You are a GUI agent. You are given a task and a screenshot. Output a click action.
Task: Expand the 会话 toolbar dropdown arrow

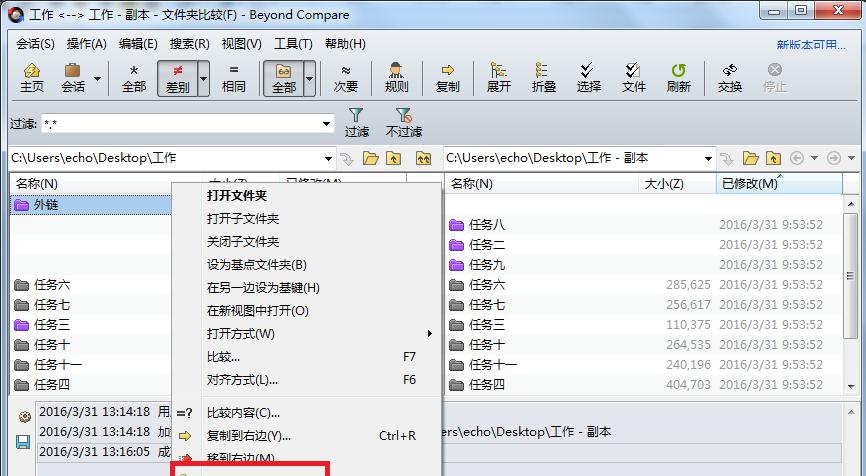point(97,78)
